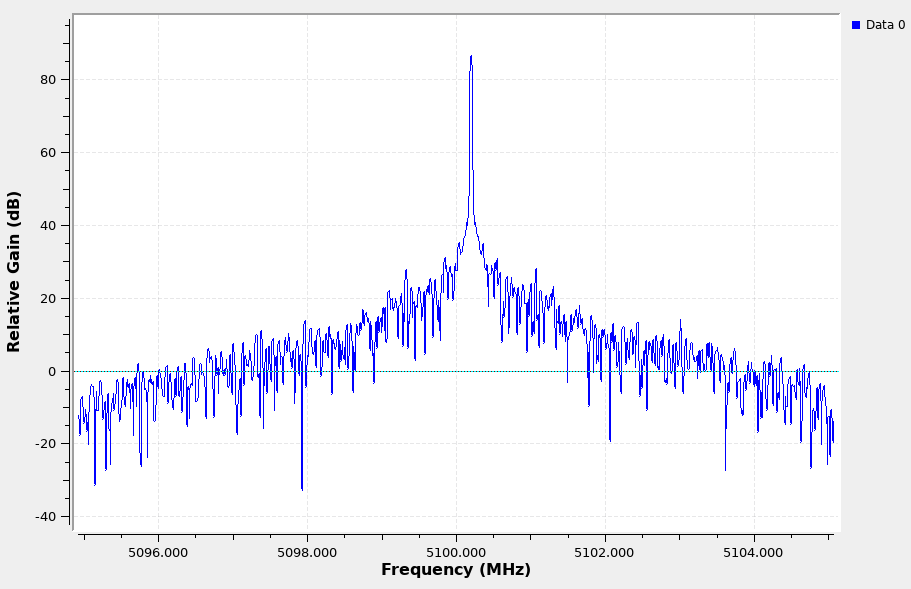Click the 5104.000 tick label on x-axis

click(x=754, y=552)
